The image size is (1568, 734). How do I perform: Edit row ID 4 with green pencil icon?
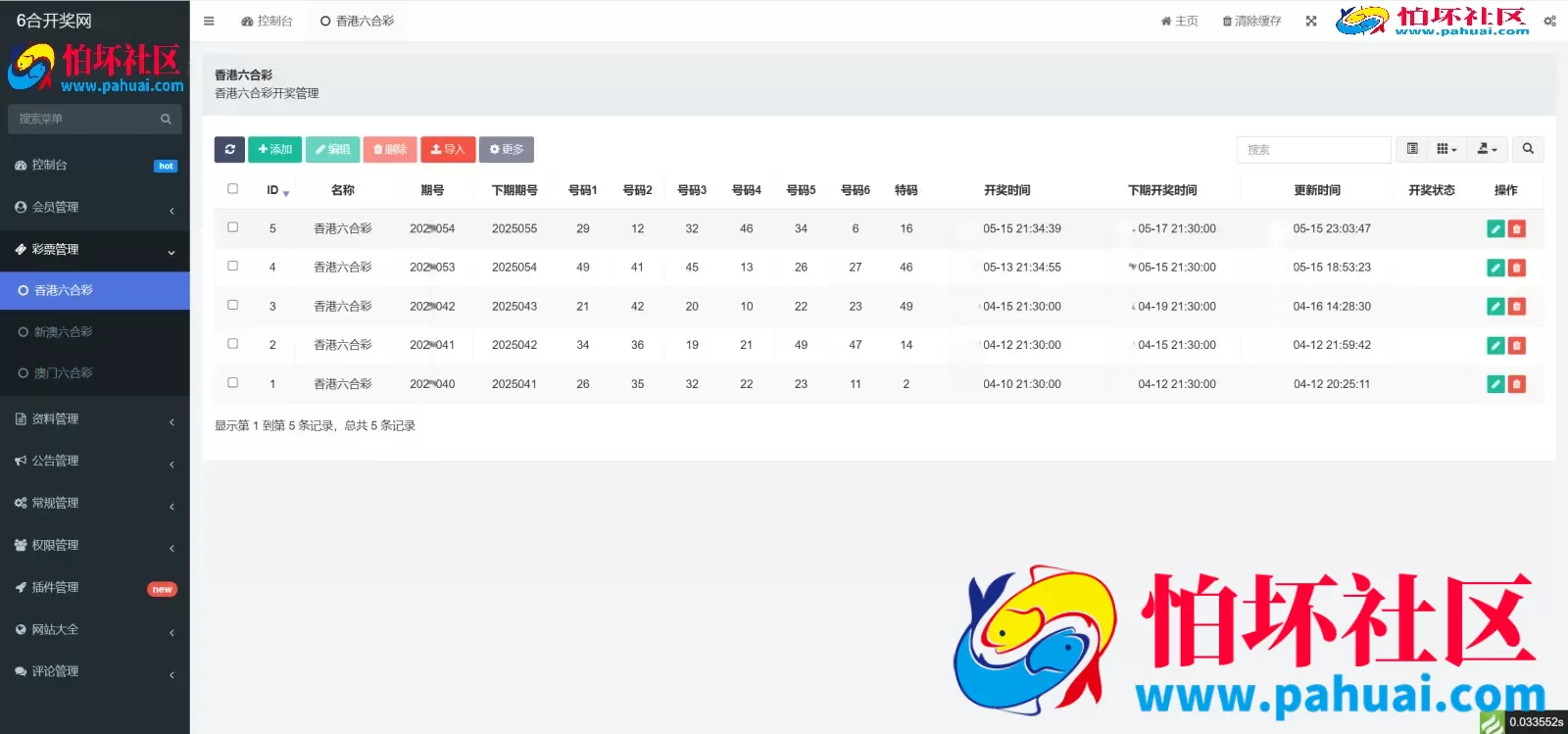[x=1495, y=268]
